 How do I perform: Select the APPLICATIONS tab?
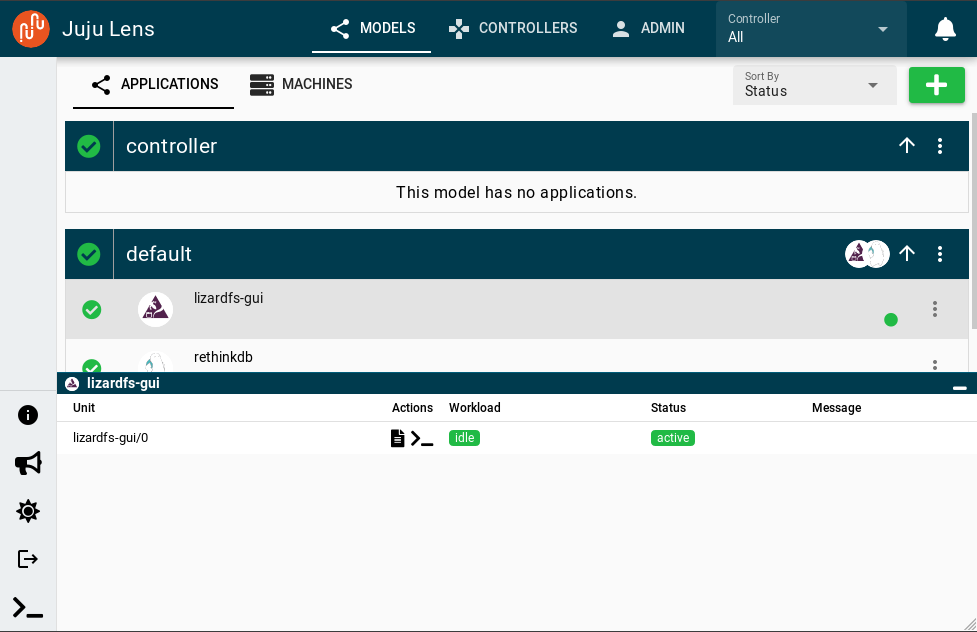[x=154, y=84]
